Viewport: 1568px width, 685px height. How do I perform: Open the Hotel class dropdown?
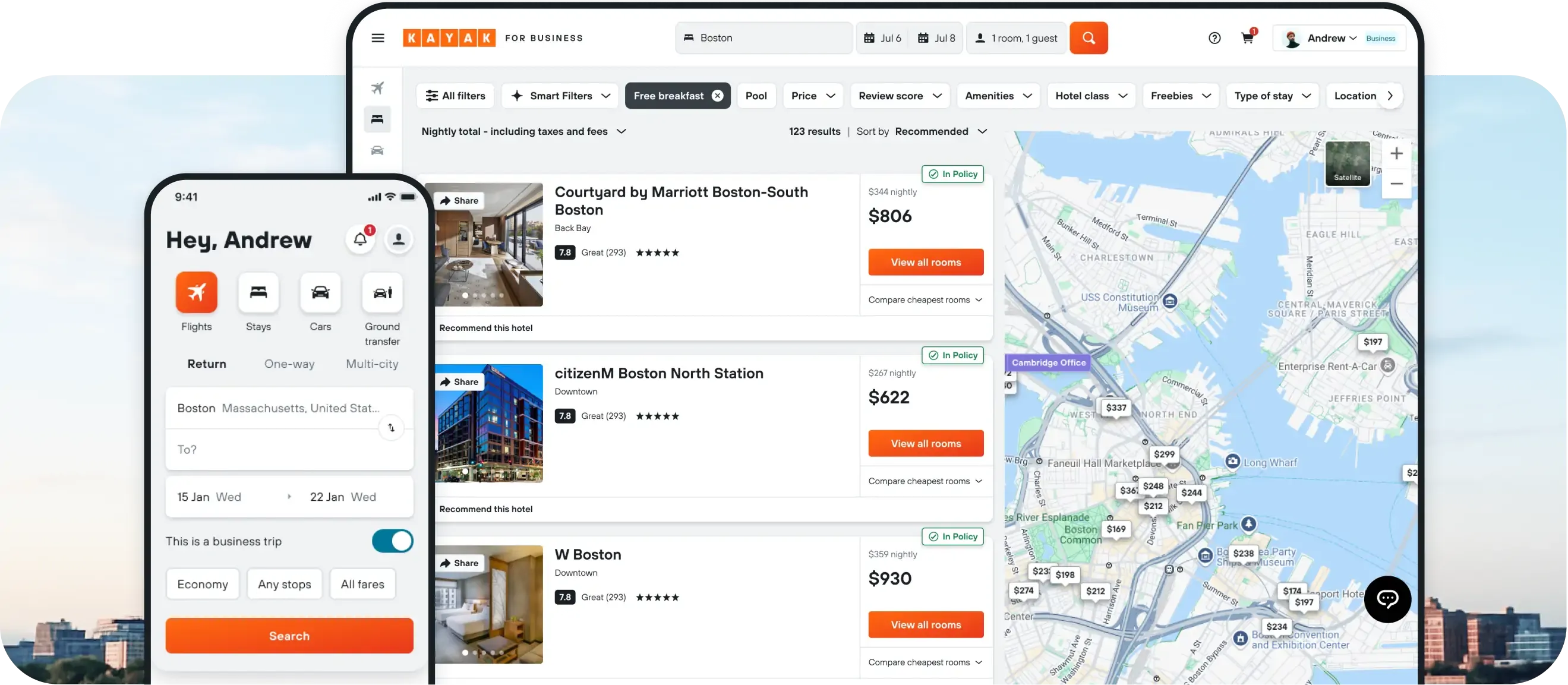(x=1091, y=96)
